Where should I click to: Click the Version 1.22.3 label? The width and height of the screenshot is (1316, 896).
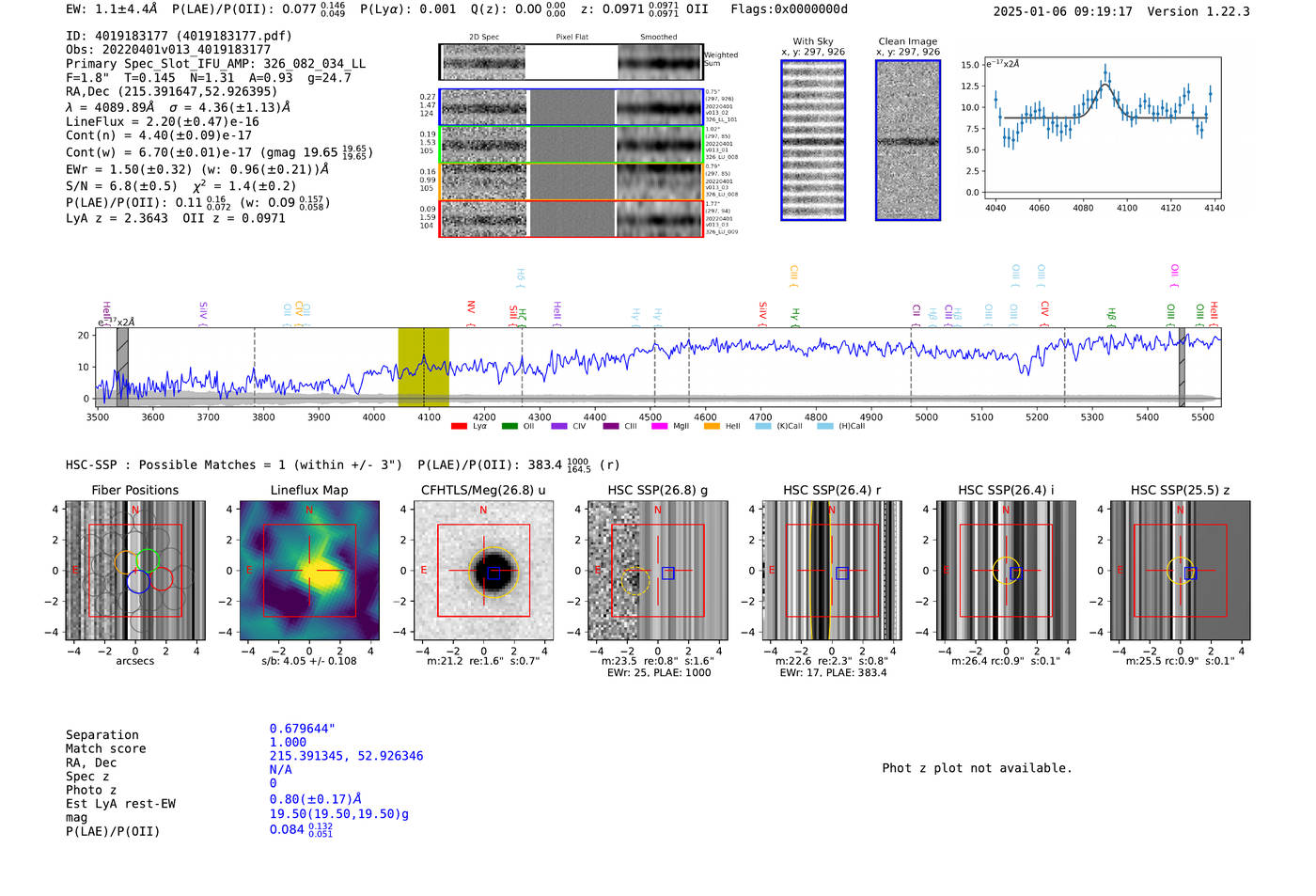point(1198,11)
